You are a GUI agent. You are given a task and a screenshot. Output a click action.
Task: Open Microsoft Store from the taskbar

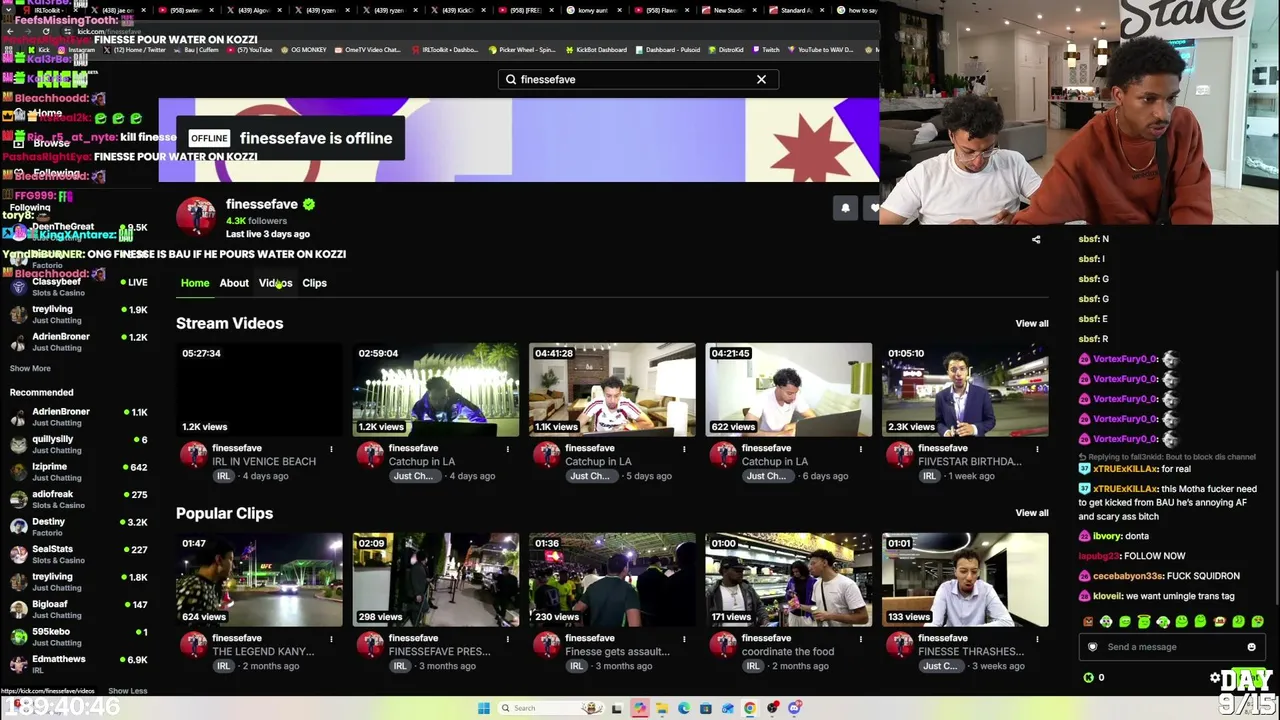click(706, 708)
